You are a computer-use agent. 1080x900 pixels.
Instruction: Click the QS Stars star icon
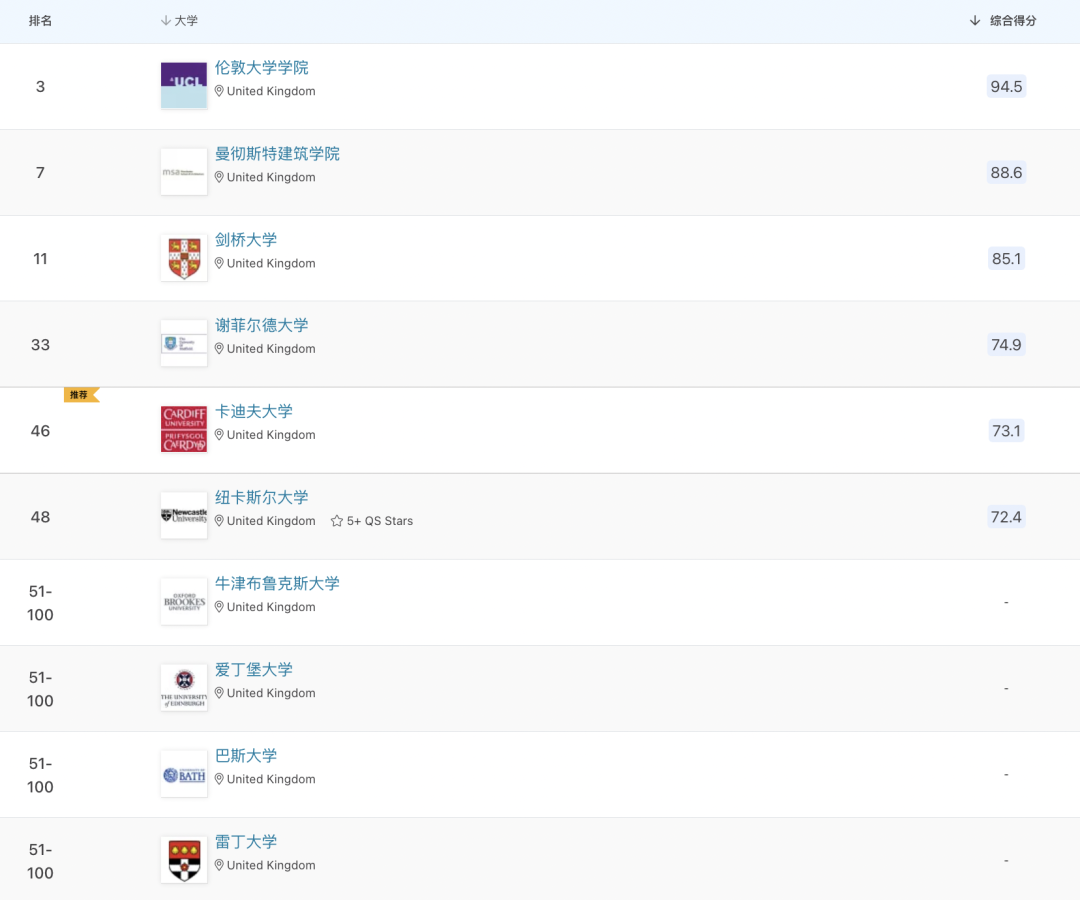click(337, 521)
